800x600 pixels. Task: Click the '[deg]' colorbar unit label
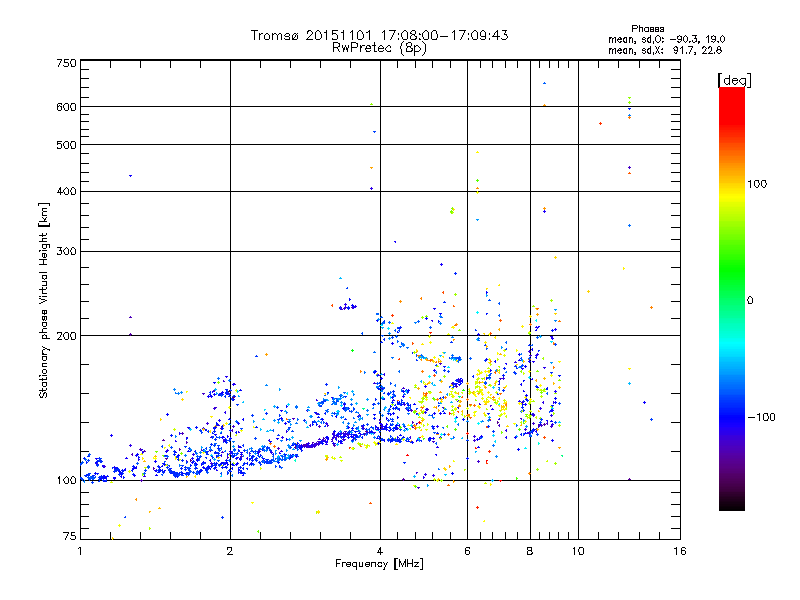pos(734,80)
